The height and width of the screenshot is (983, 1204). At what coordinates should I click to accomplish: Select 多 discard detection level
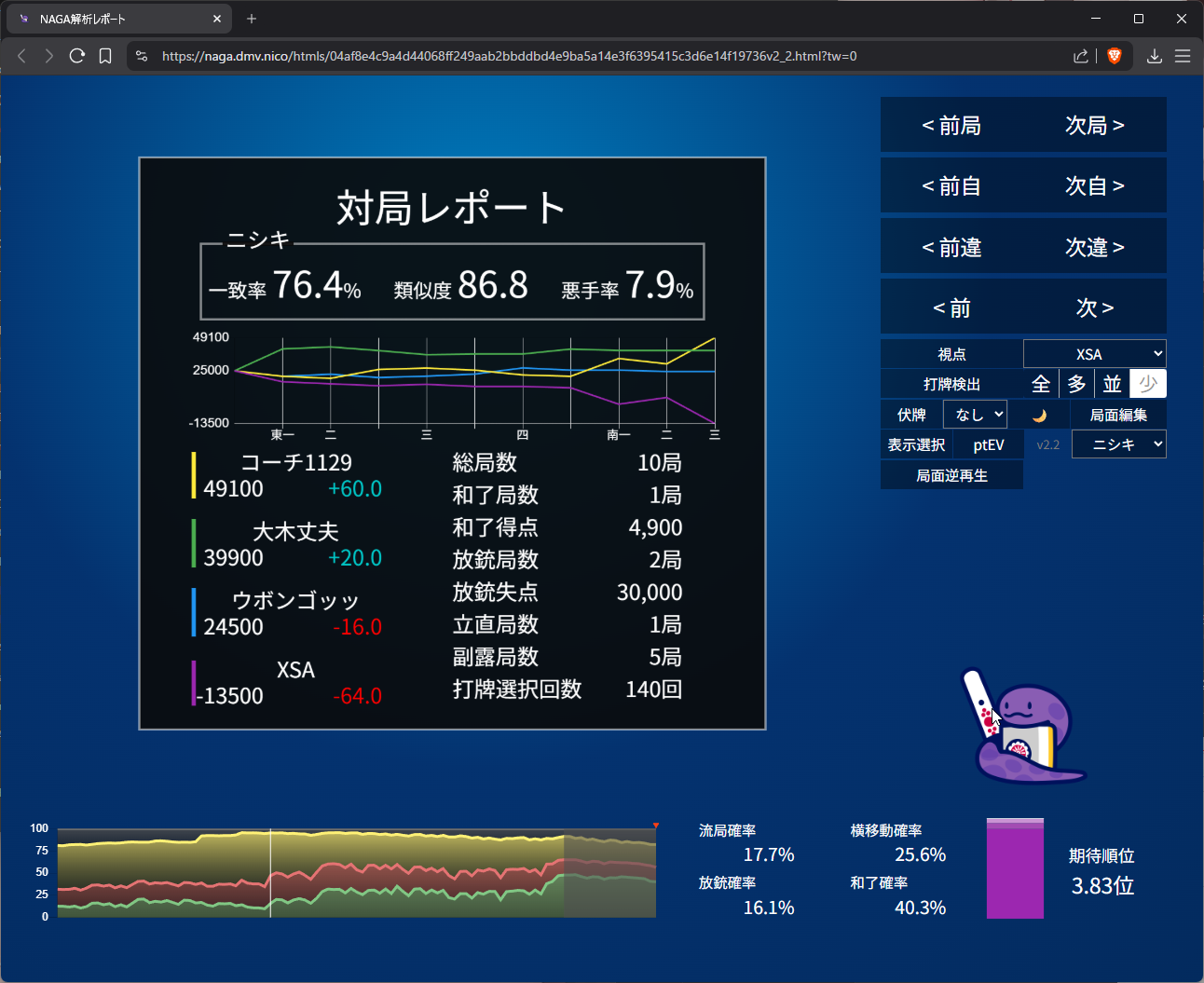[x=1076, y=384]
